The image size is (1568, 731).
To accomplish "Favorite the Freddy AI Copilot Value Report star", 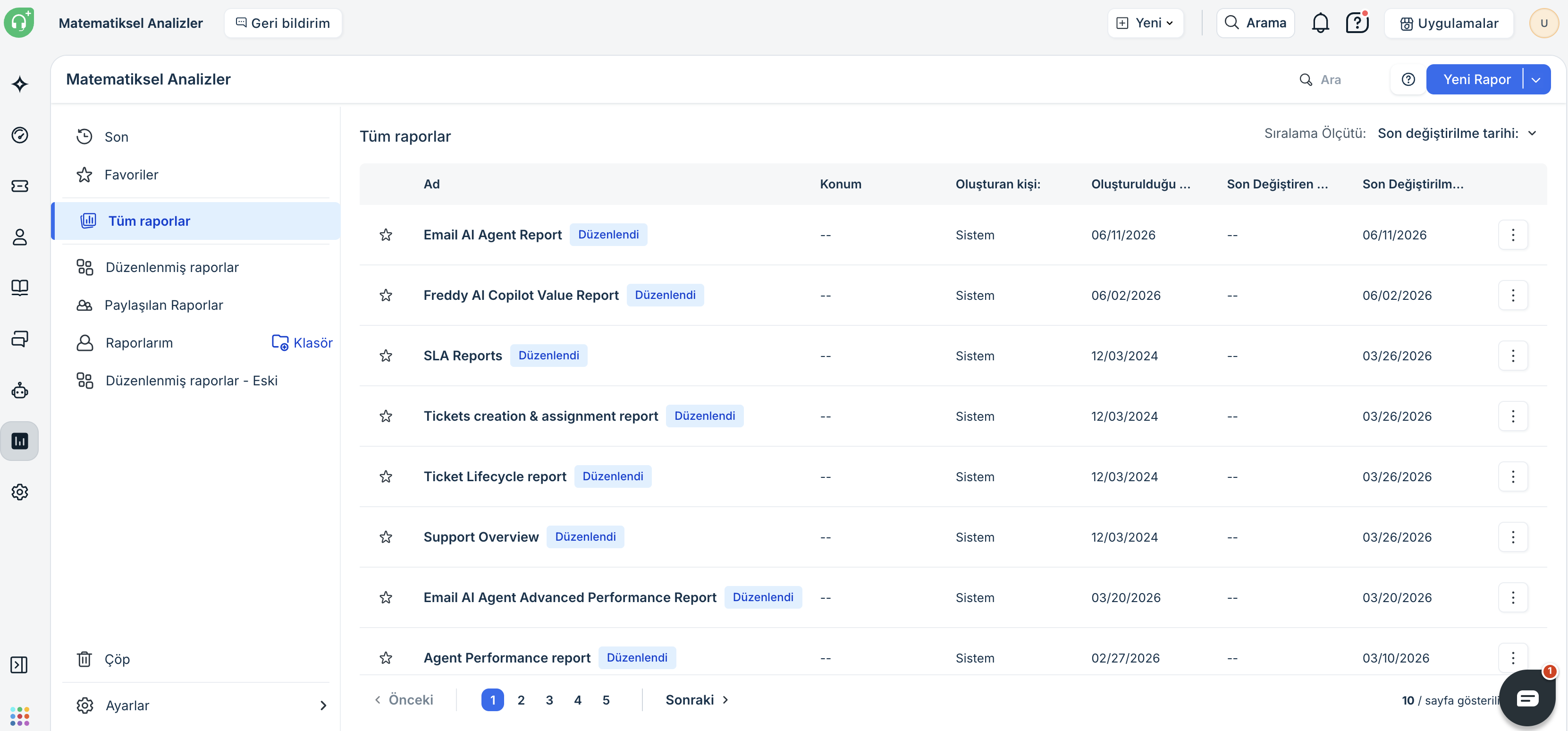I will (x=385, y=296).
